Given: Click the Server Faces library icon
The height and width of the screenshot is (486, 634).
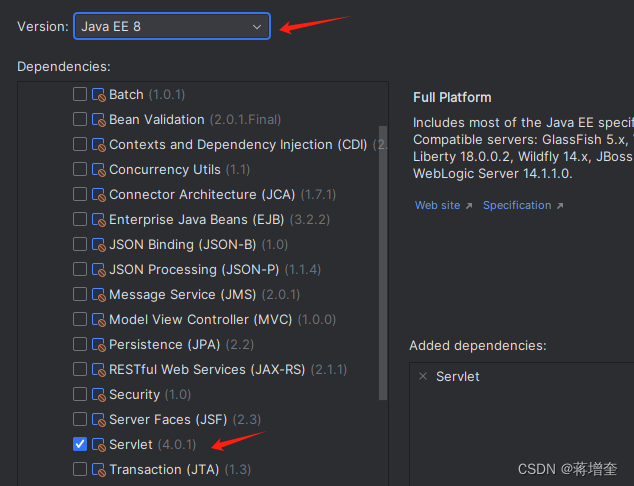Looking at the screenshot, I should pos(99,420).
